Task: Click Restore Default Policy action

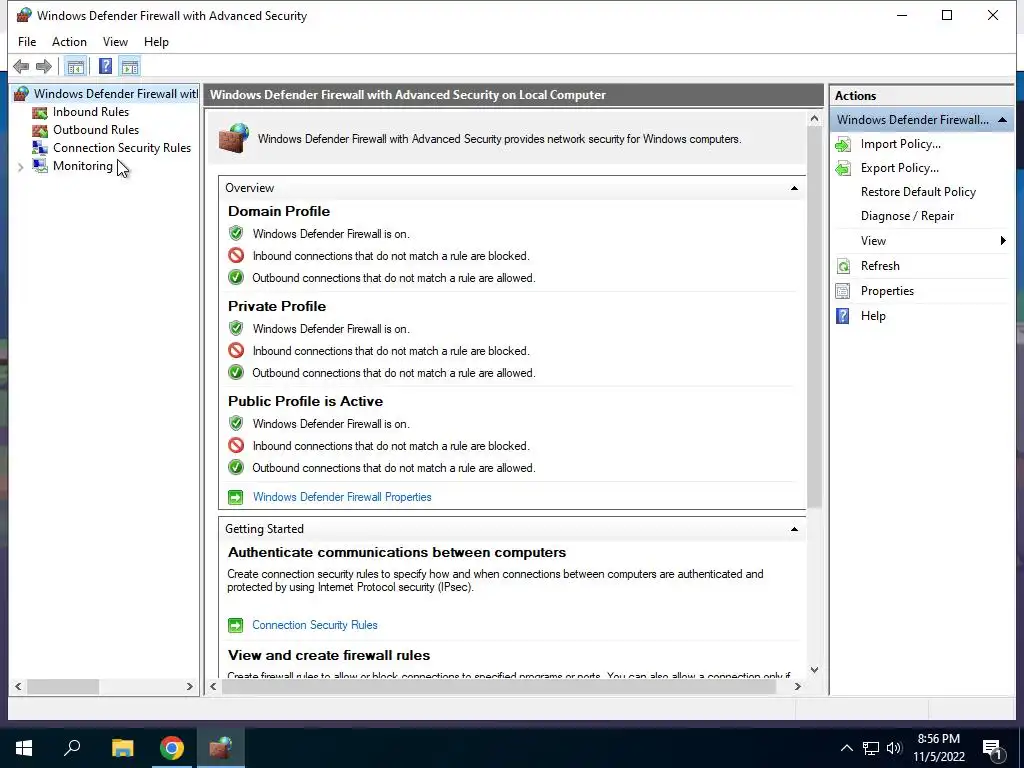Action: tap(918, 192)
